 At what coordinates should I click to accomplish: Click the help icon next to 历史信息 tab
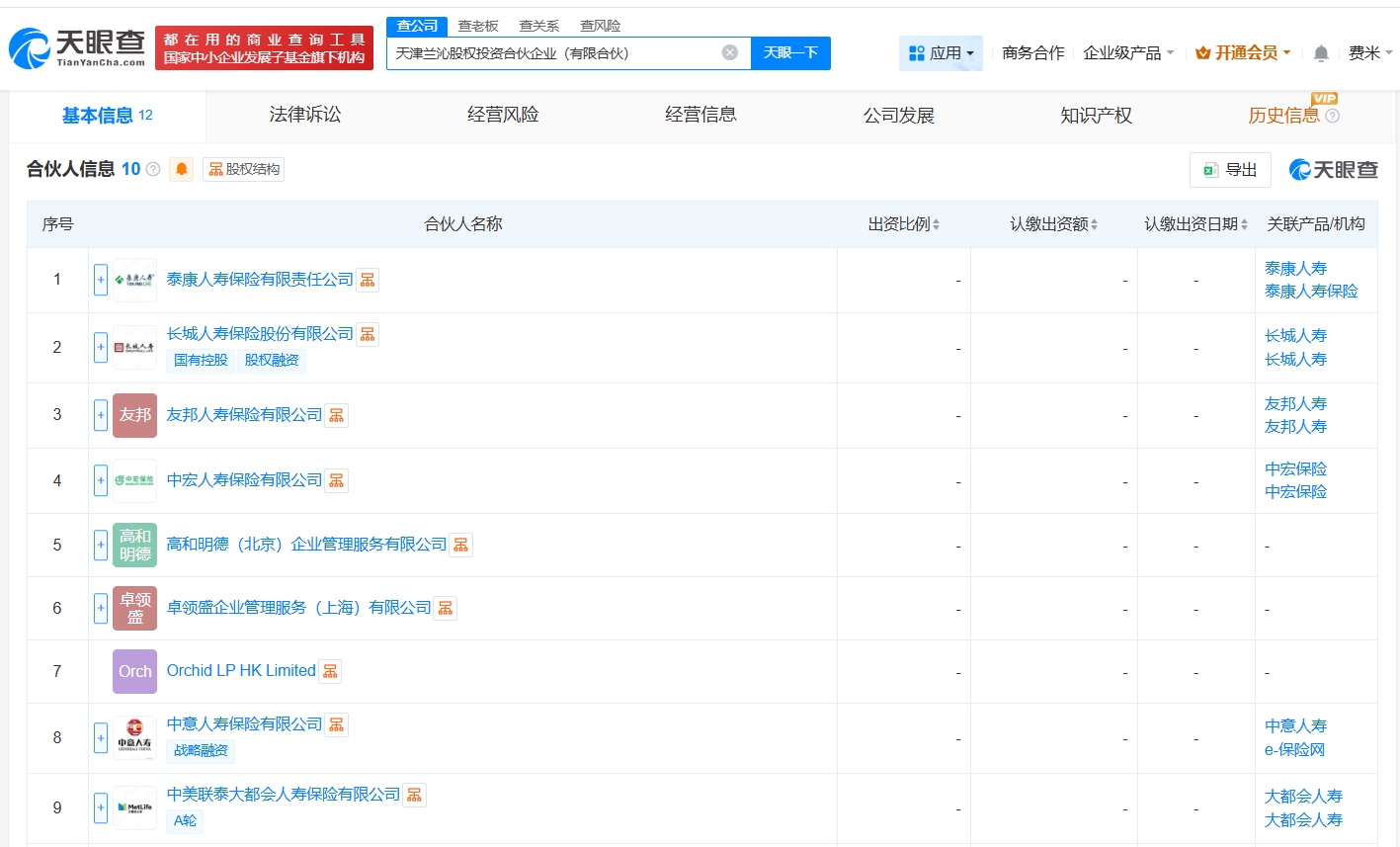point(1332,116)
